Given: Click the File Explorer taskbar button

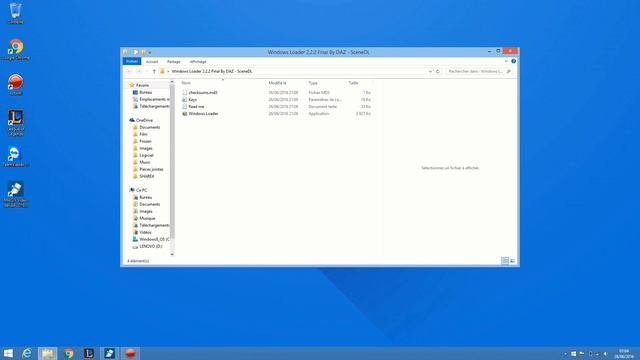Looking at the screenshot, I should pos(47,353).
